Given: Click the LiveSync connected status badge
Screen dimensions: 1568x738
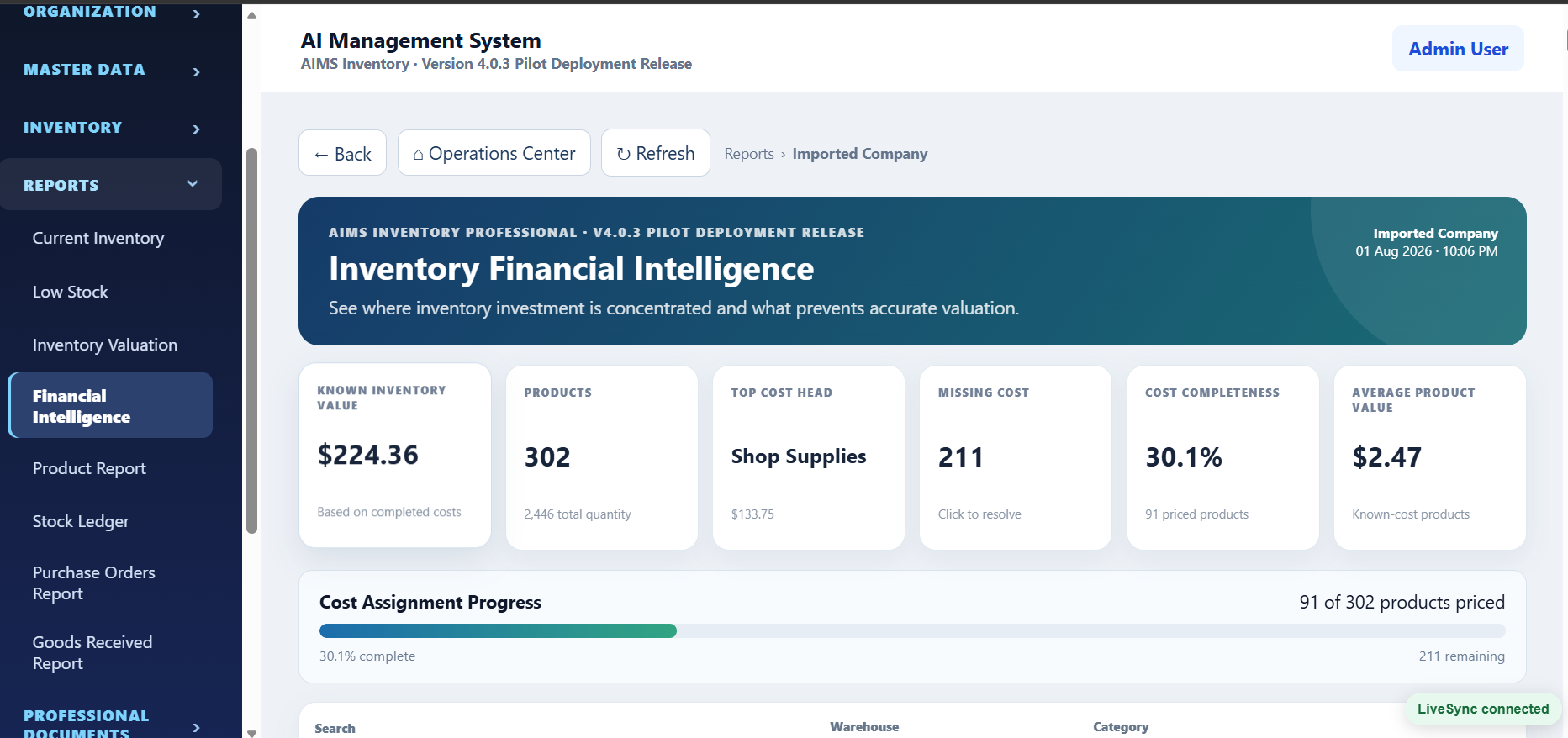Looking at the screenshot, I should pos(1483,709).
